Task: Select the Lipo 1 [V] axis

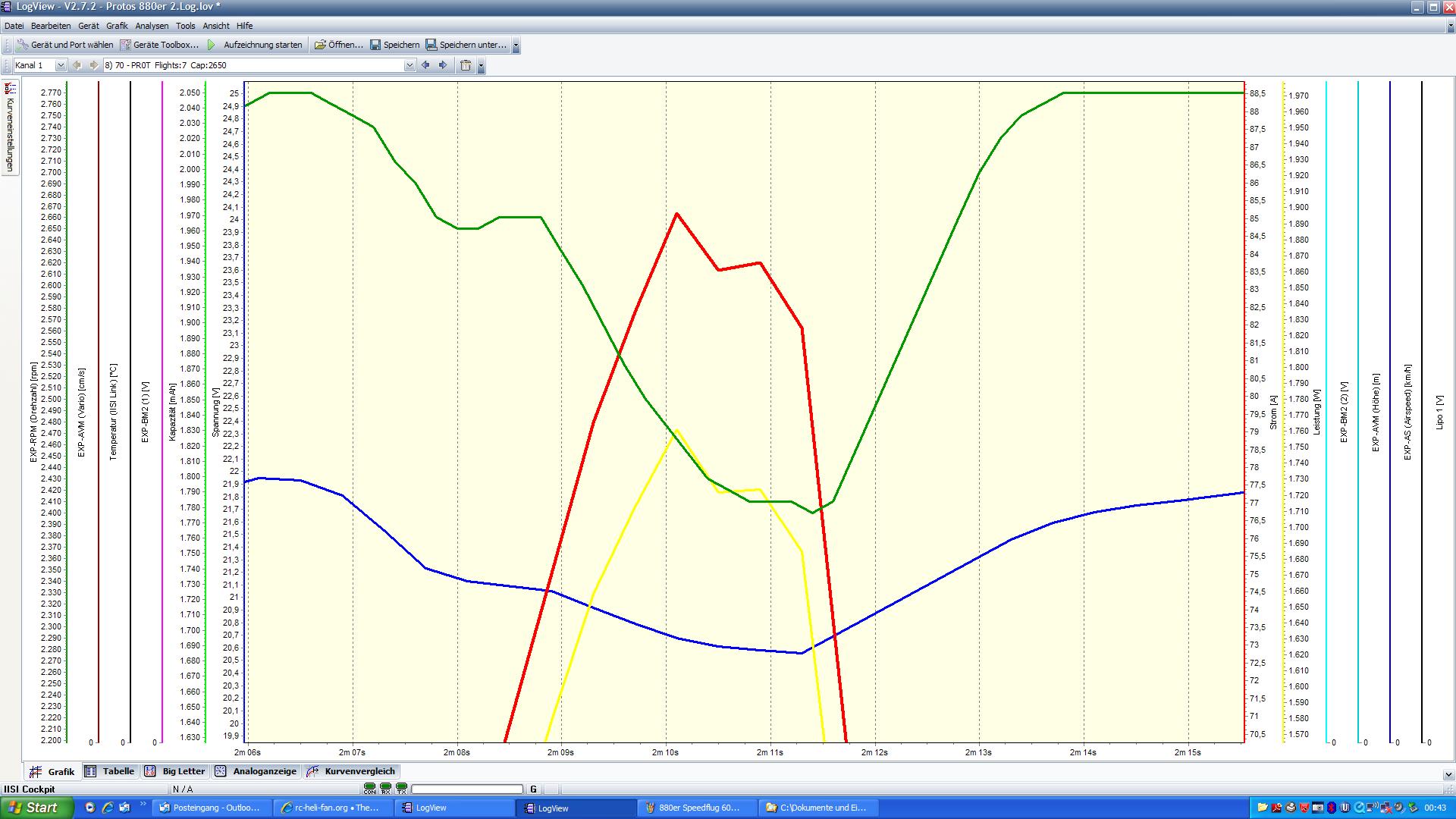Action: [x=1439, y=412]
